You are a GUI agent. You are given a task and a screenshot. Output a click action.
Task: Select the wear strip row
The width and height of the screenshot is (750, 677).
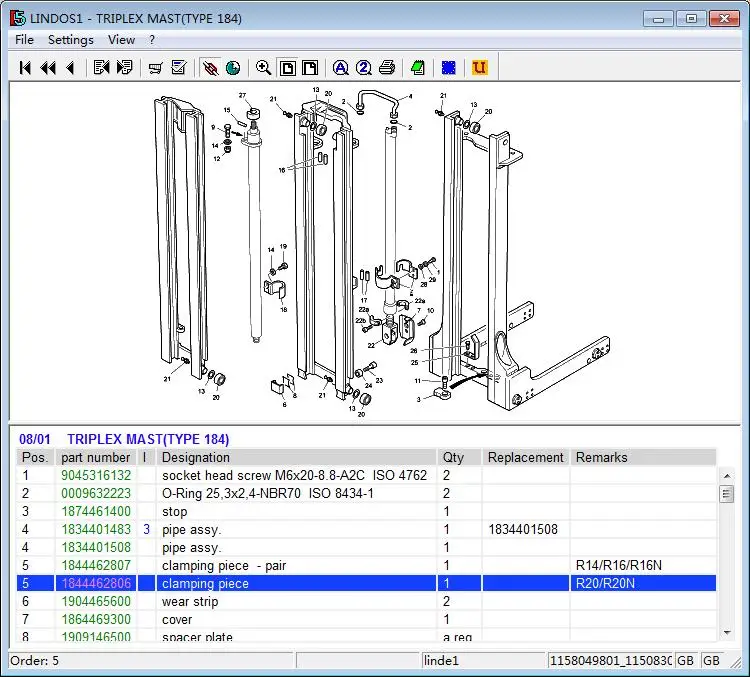[x=190, y=602]
